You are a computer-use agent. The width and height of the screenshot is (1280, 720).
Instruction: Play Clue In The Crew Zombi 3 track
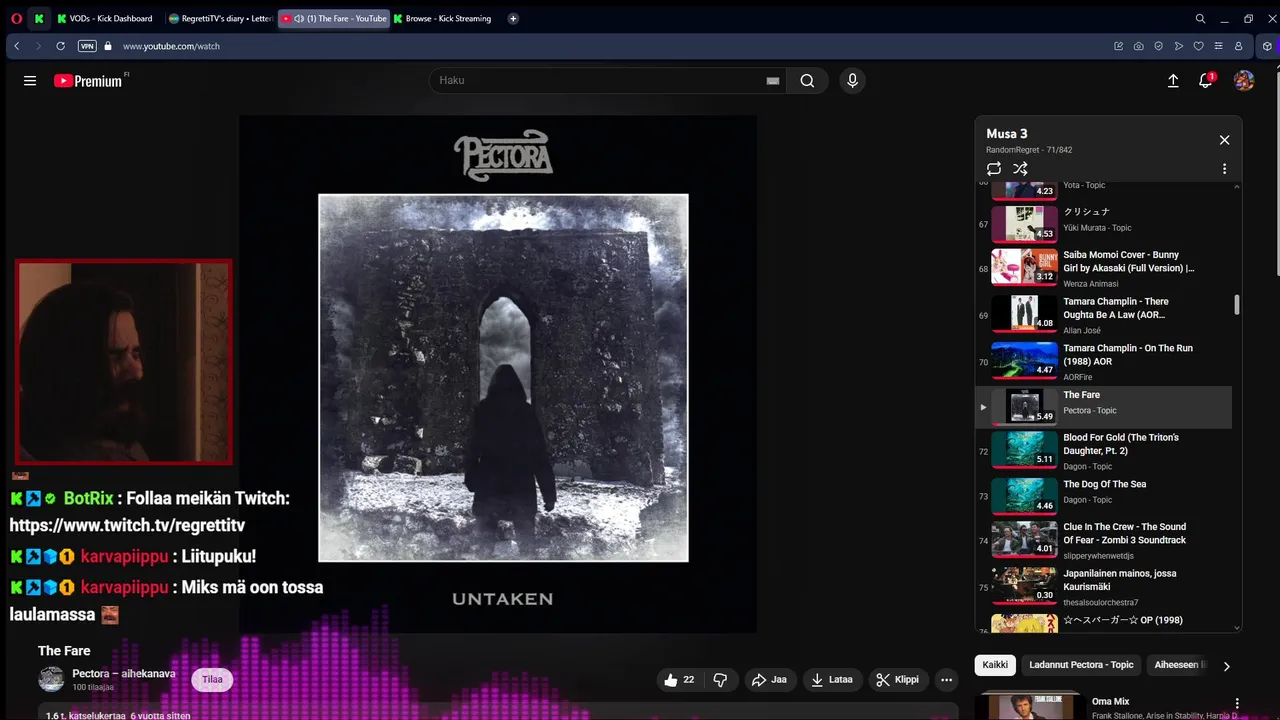1105,540
